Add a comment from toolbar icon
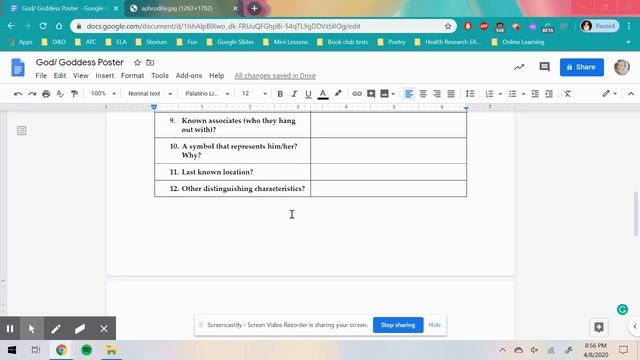The width and height of the screenshot is (640, 360). (371, 93)
